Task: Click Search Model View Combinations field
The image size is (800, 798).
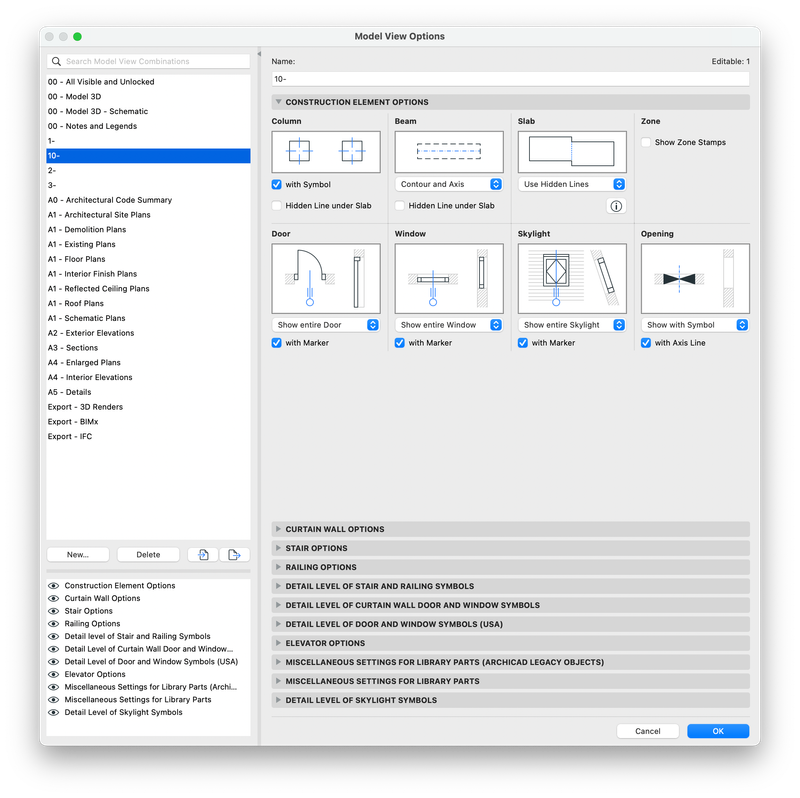Action: tap(148, 61)
